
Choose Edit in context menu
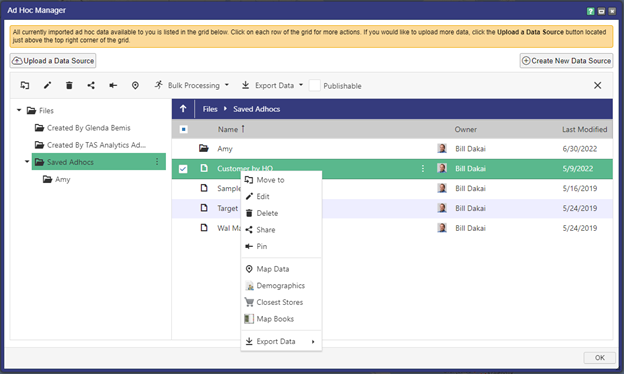[x=281, y=197]
